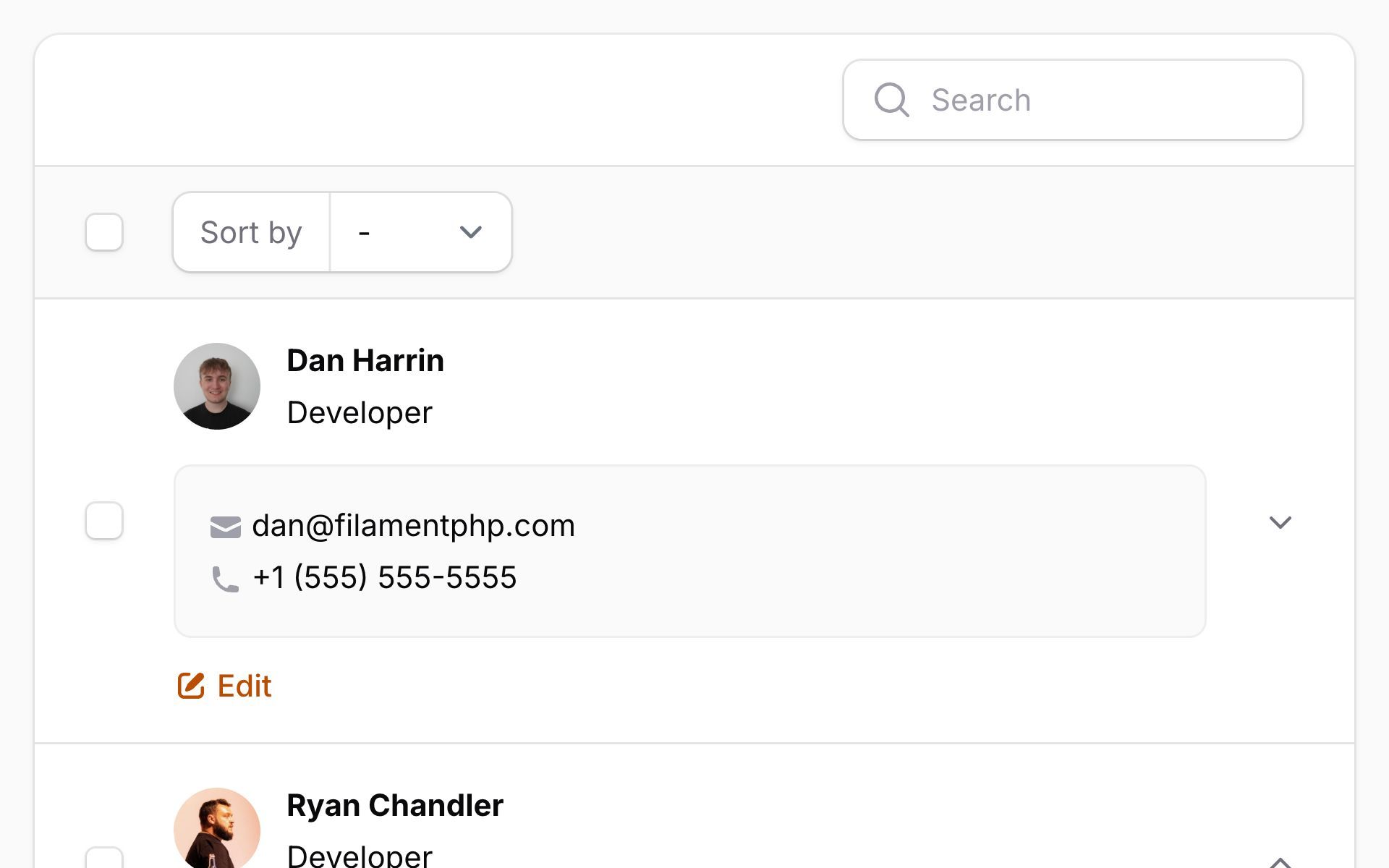1389x868 pixels.
Task: Click the Ryan Chandler name
Action: click(x=395, y=805)
